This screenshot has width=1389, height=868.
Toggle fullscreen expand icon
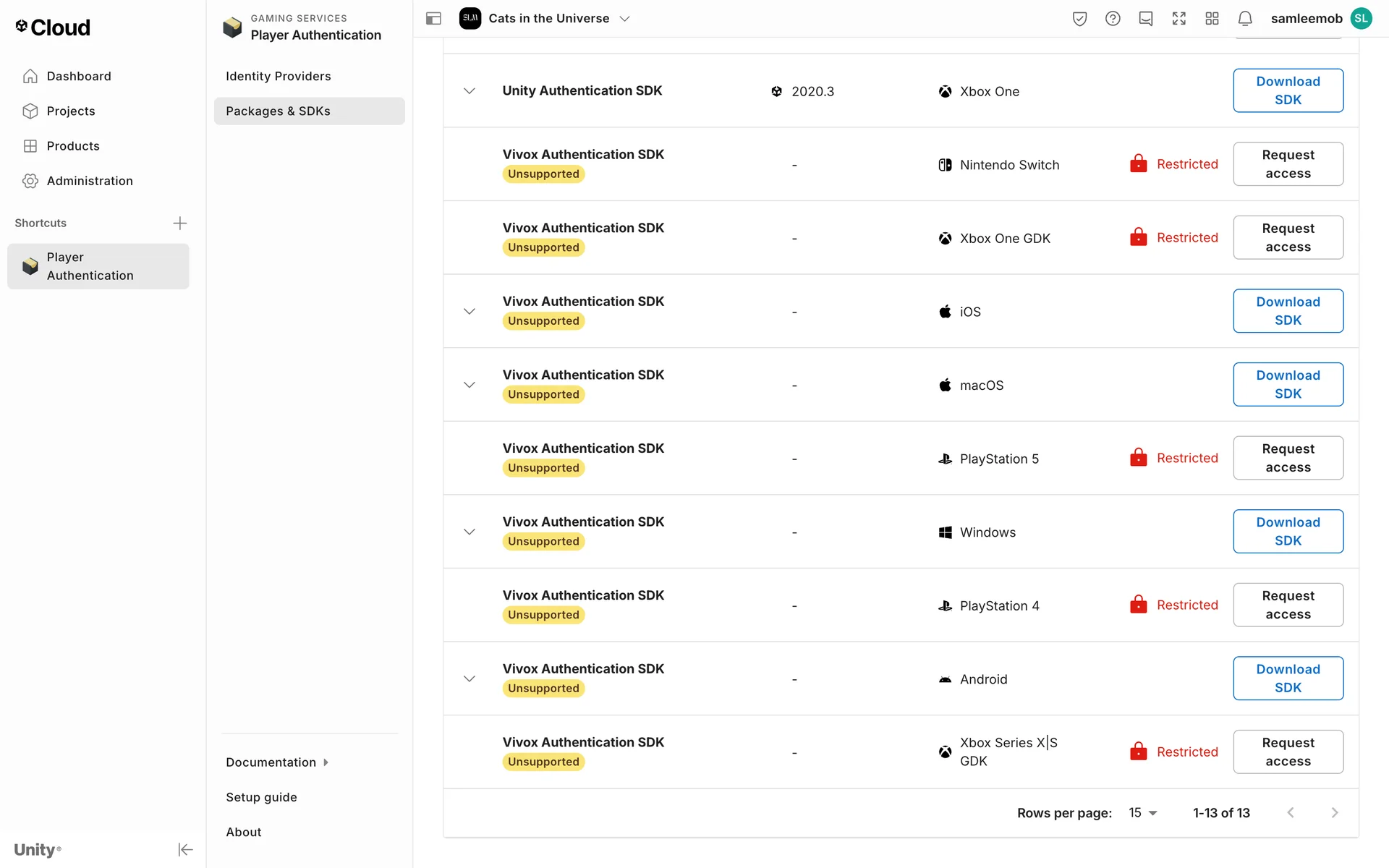tap(1179, 19)
